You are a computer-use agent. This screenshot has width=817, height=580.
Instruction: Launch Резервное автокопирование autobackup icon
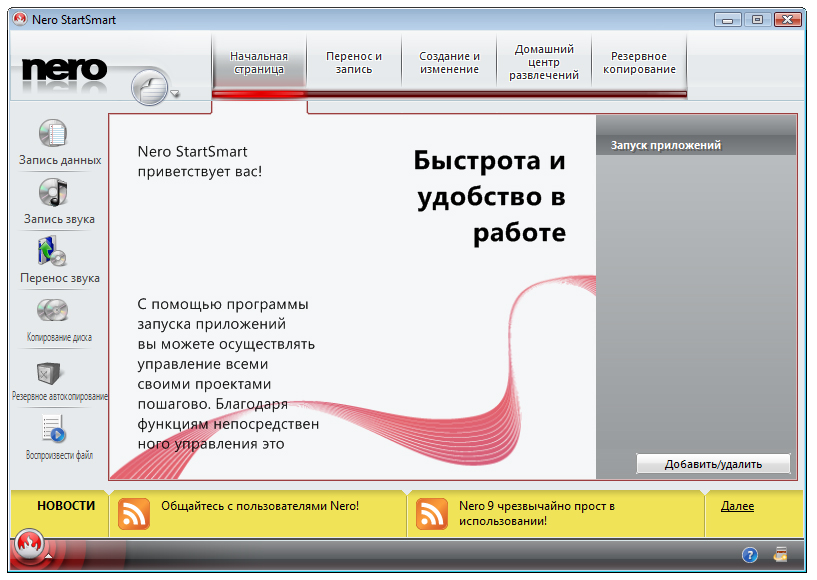[49, 373]
